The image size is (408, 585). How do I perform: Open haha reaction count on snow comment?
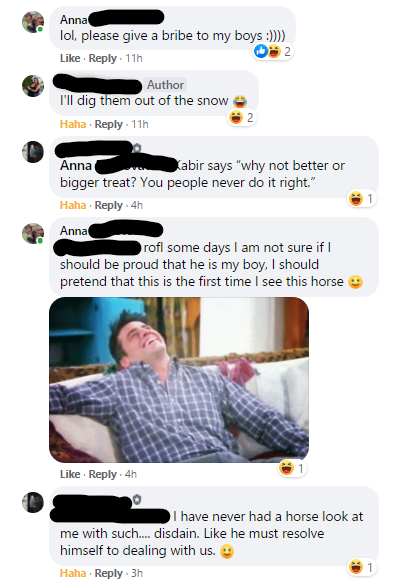point(242,118)
